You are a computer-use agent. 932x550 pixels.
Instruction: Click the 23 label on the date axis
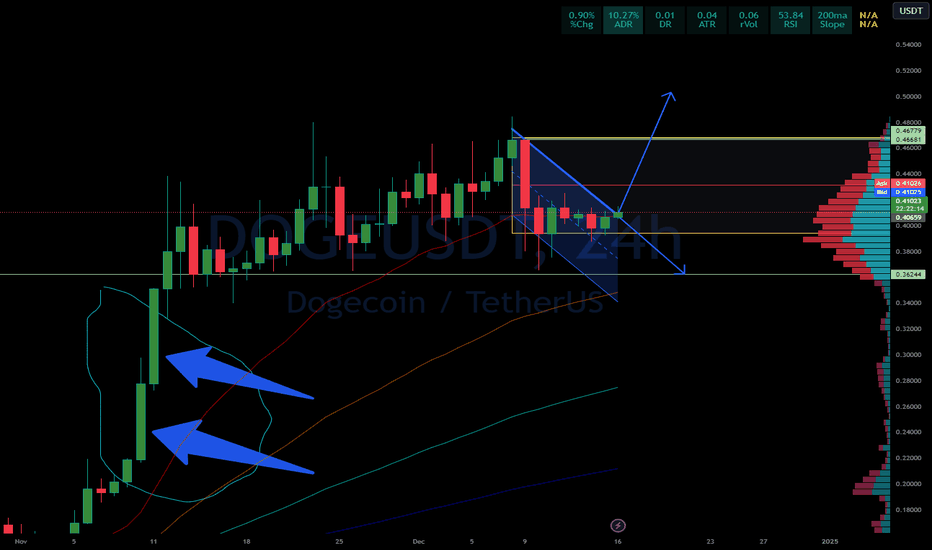pos(710,542)
